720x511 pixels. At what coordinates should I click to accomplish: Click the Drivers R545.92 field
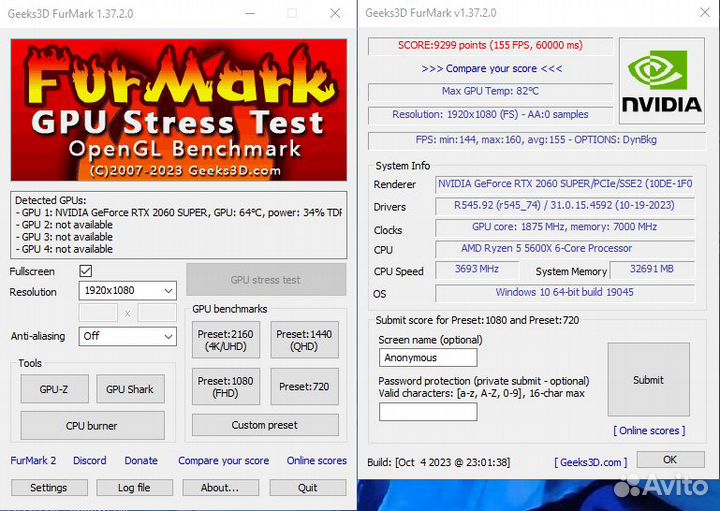[565, 205]
